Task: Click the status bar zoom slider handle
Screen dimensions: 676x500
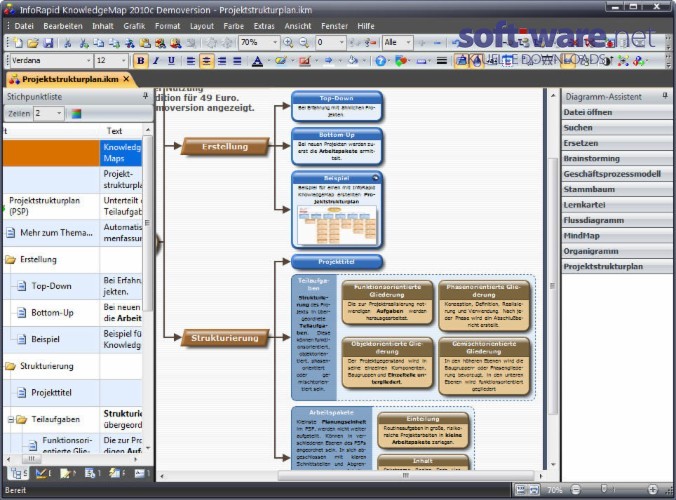Action: pyautogui.click(x=604, y=489)
